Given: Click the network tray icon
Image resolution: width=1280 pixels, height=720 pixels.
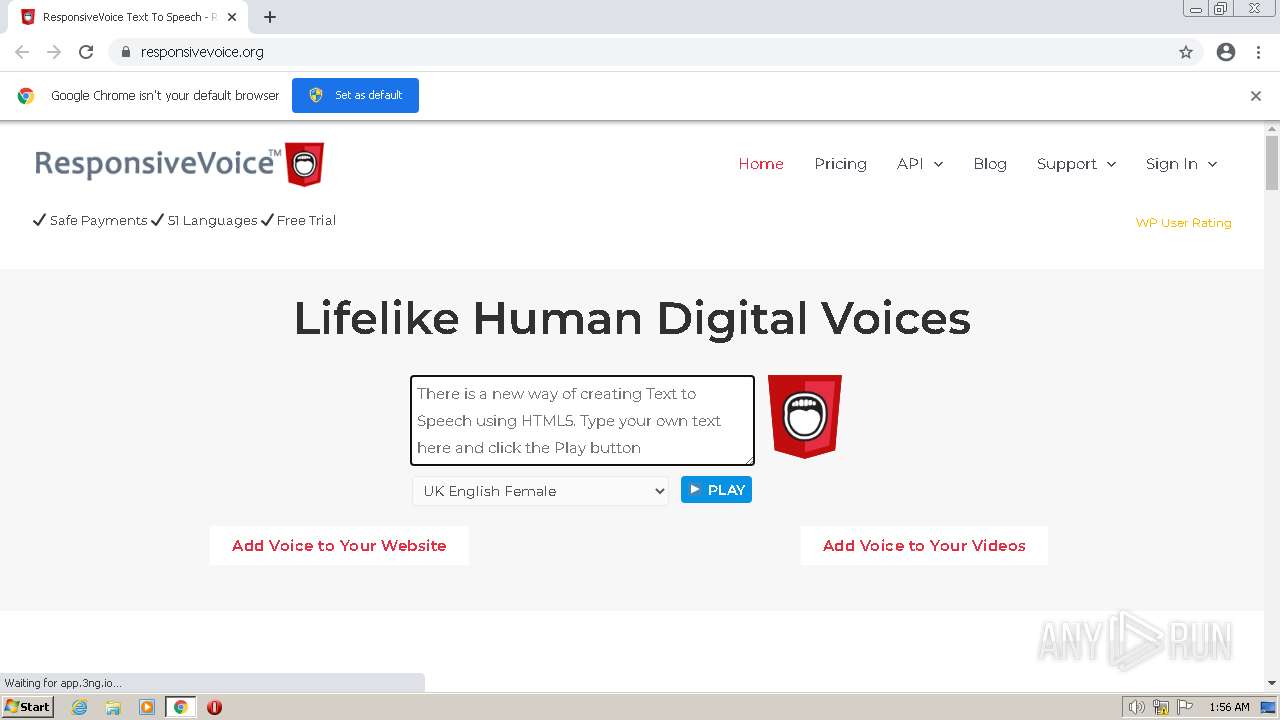Looking at the screenshot, I should [x=1161, y=707].
